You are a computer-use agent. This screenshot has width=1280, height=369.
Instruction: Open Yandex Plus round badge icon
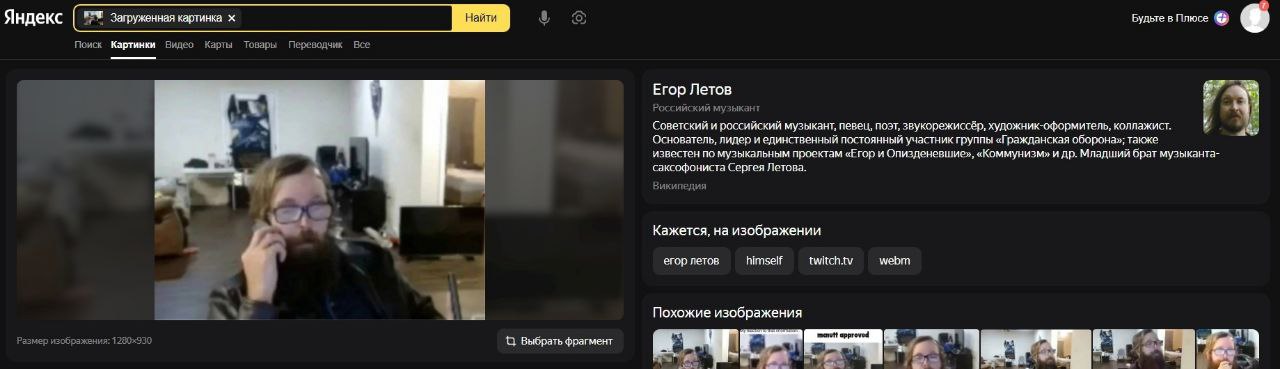(x=1221, y=18)
